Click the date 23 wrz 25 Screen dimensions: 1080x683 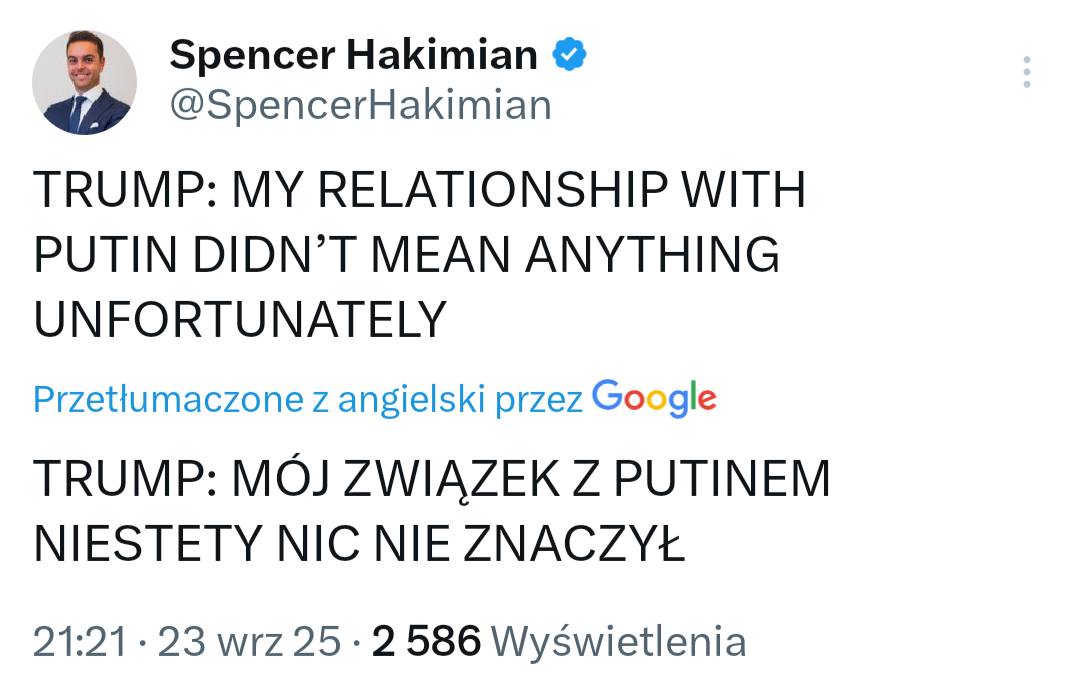coord(249,641)
